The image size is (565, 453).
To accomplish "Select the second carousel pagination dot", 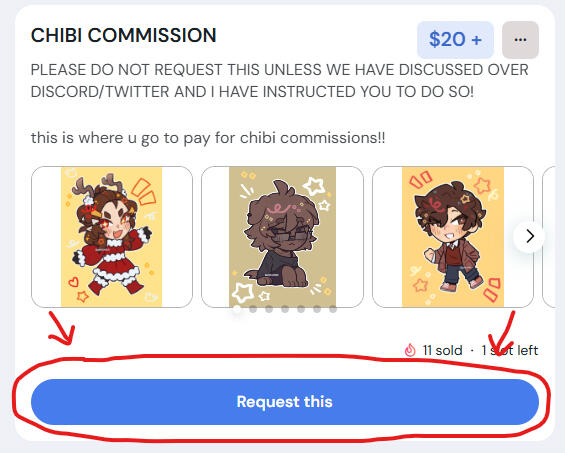I will click(x=253, y=309).
